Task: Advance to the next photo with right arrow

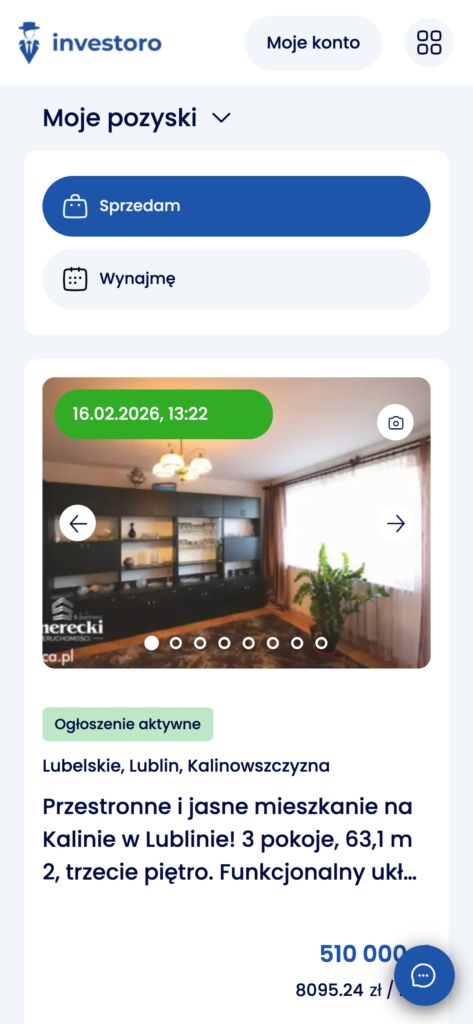Action: click(x=395, y=523)
